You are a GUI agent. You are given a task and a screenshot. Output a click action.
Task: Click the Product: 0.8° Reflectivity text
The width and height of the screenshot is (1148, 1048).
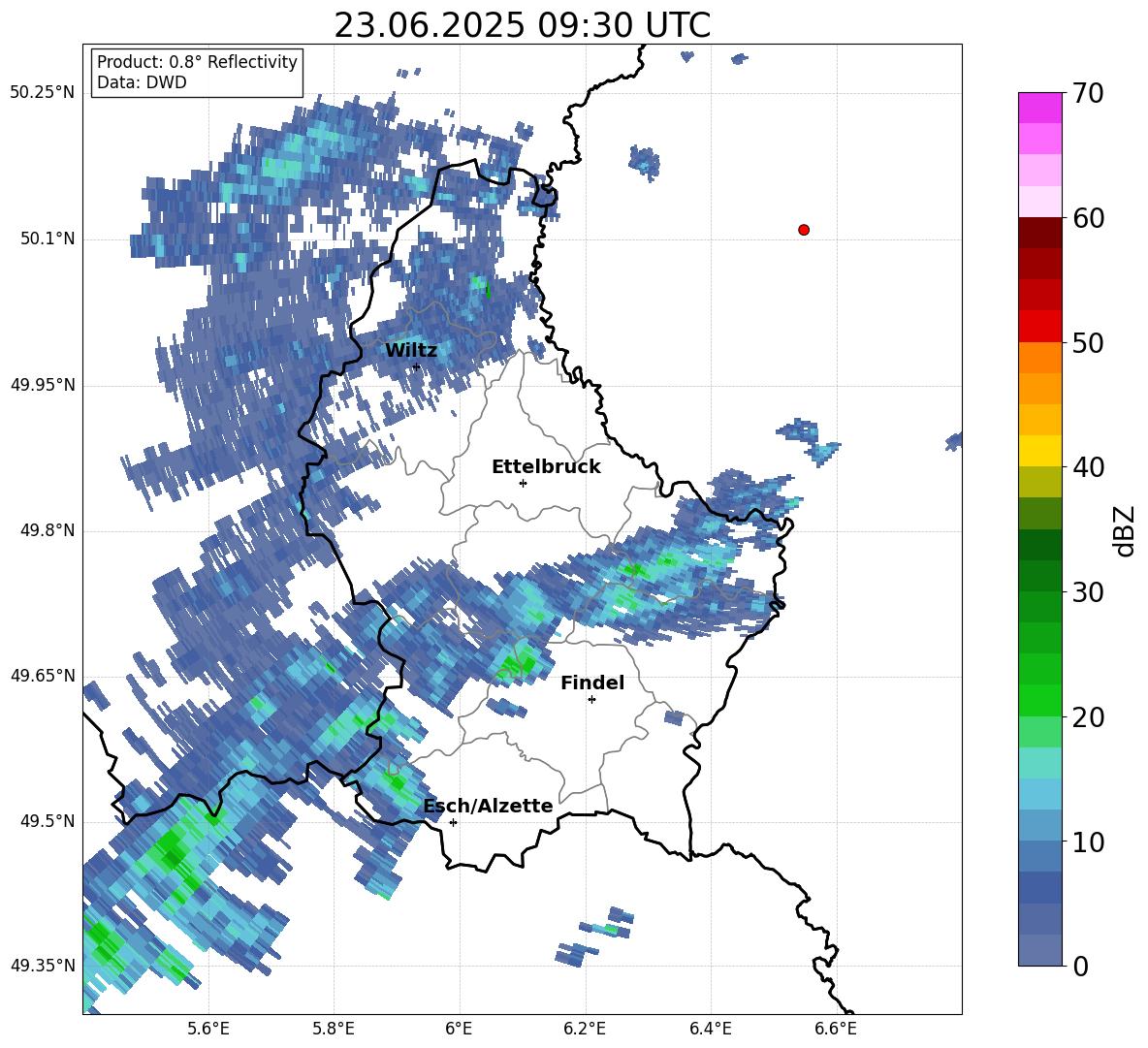coord(197,62)
